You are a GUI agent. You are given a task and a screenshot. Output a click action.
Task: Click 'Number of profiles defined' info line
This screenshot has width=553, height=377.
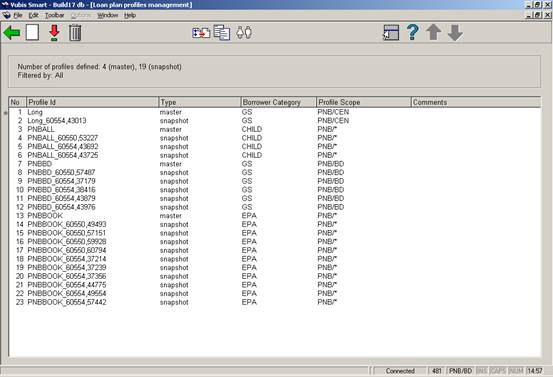[x=99, y=67]
